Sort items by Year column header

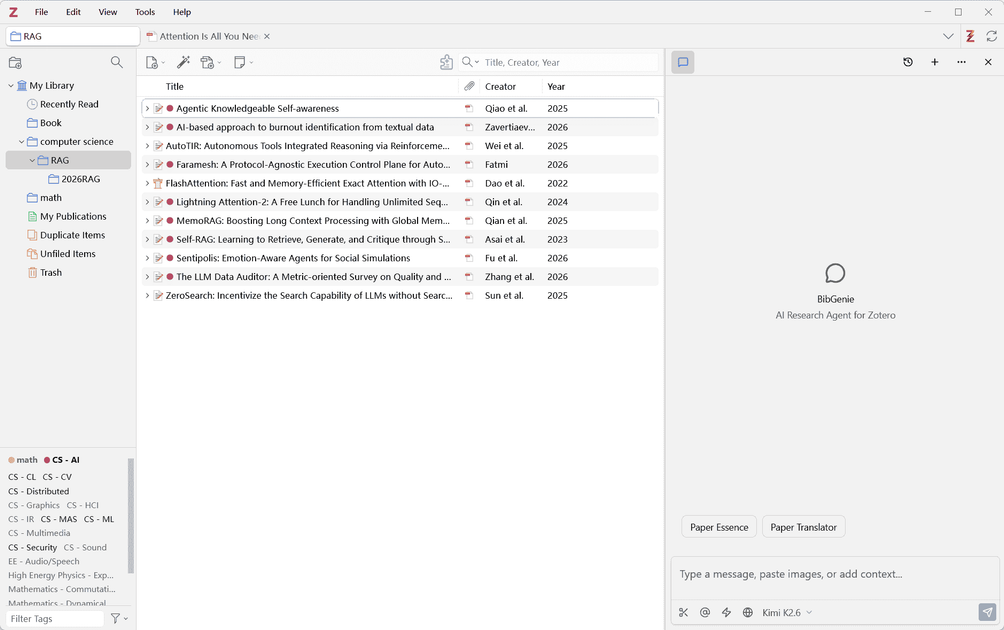[x=556, y=86]
